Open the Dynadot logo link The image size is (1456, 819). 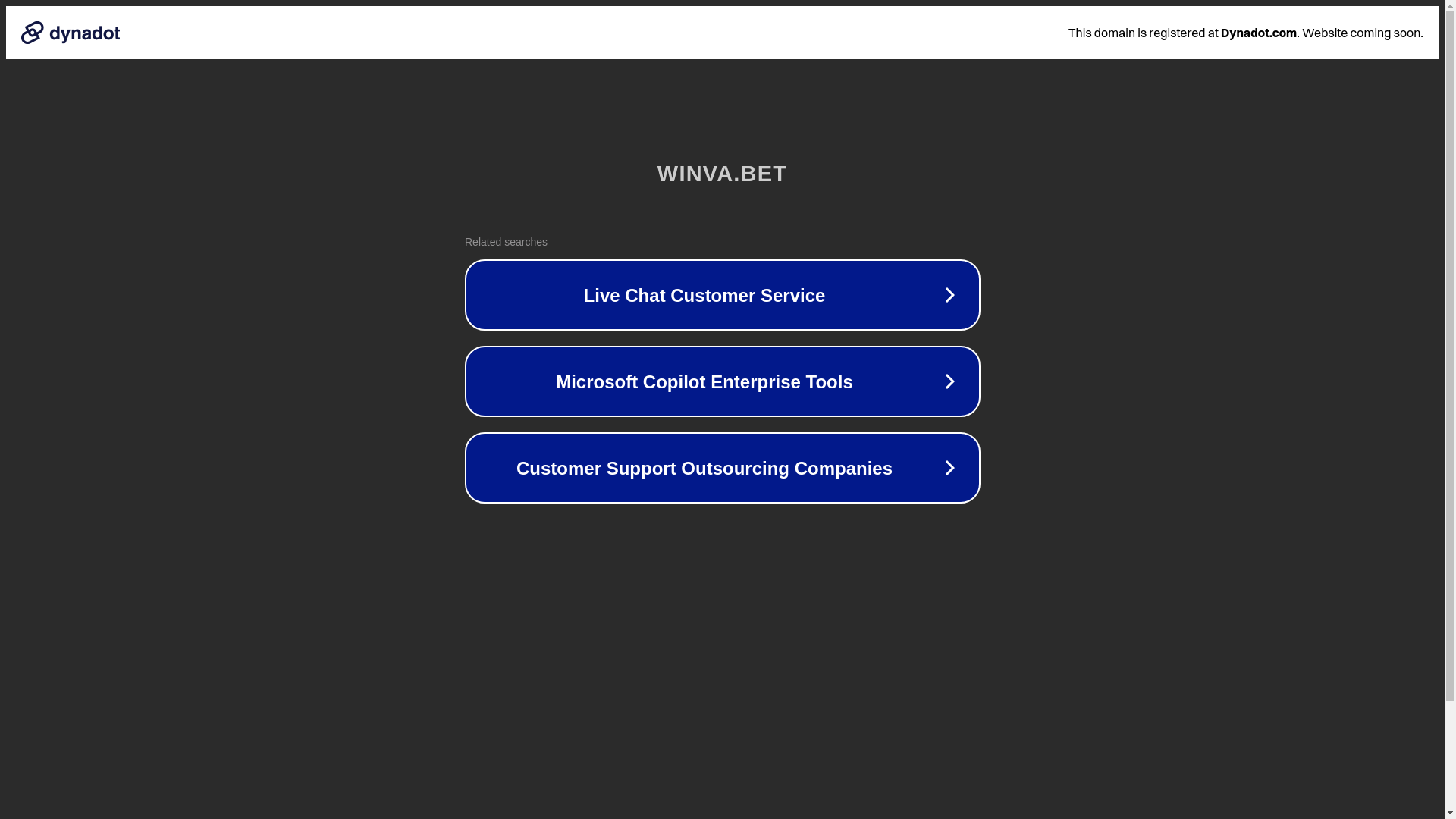[x=71, y=33]
